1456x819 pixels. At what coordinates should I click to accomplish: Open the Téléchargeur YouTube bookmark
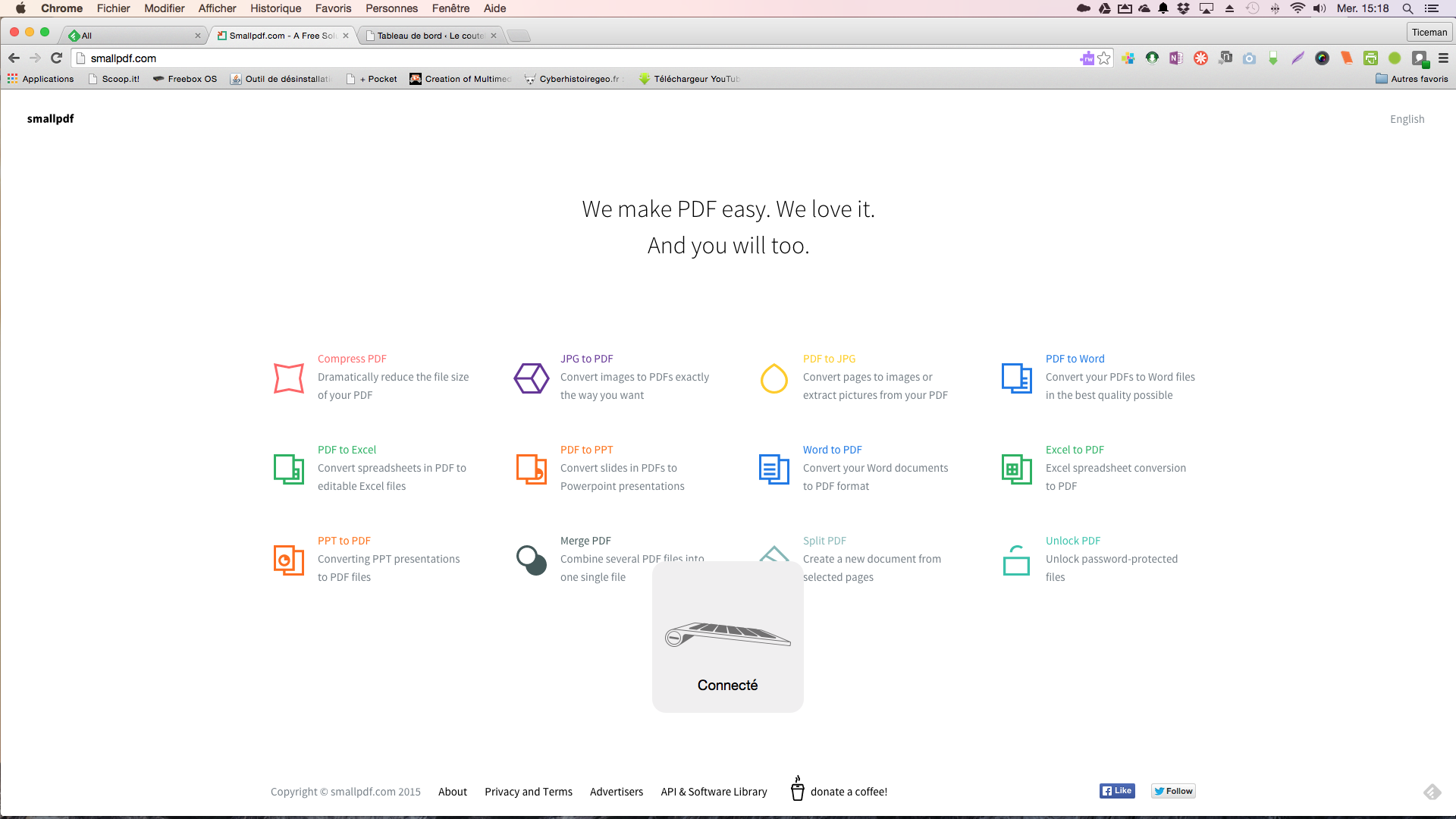(689, 79)
